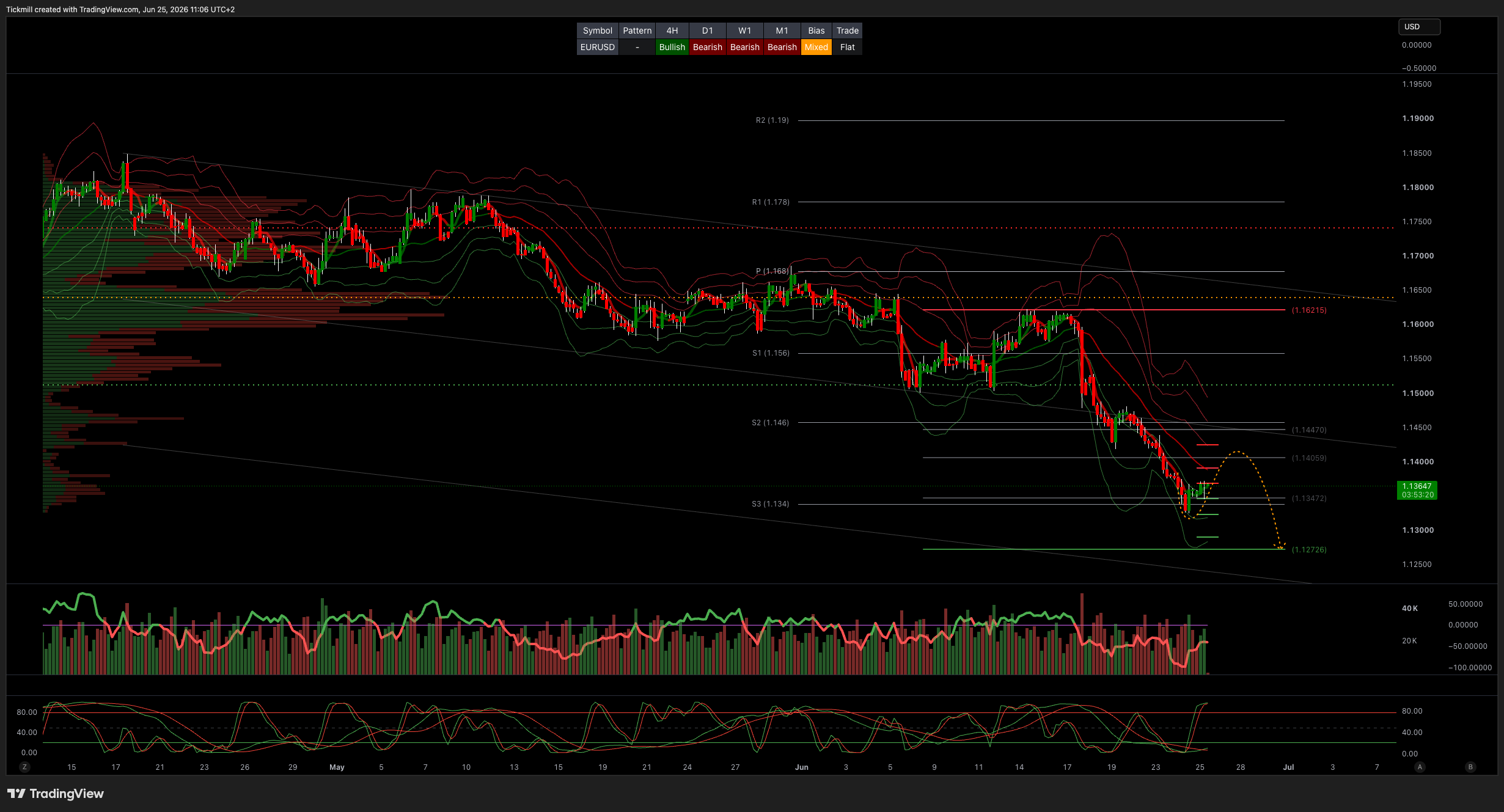Click the May label on time axis
Image resolution: width=1504 pixels, height=812 pixels.
click(x=337, y=767)
